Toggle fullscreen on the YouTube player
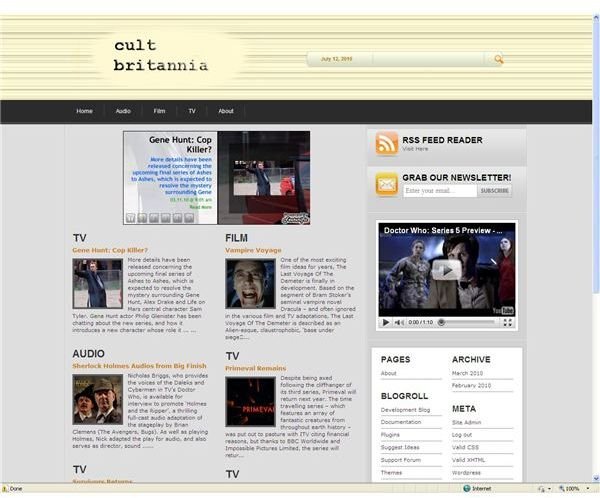The height and width of the screenshot is (498, 600). pos(507,322)
